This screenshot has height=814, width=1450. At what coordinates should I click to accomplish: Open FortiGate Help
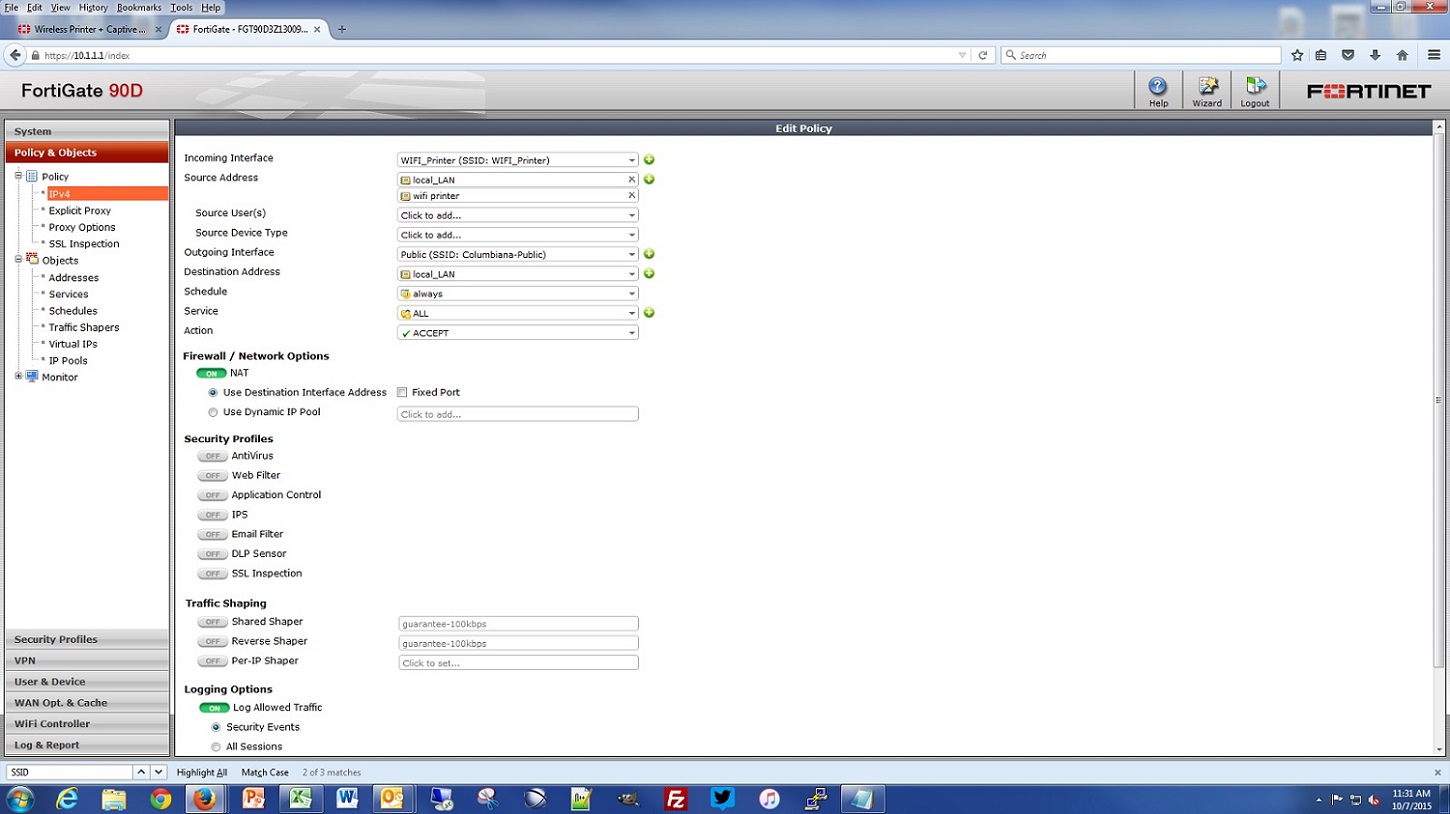1158,90
